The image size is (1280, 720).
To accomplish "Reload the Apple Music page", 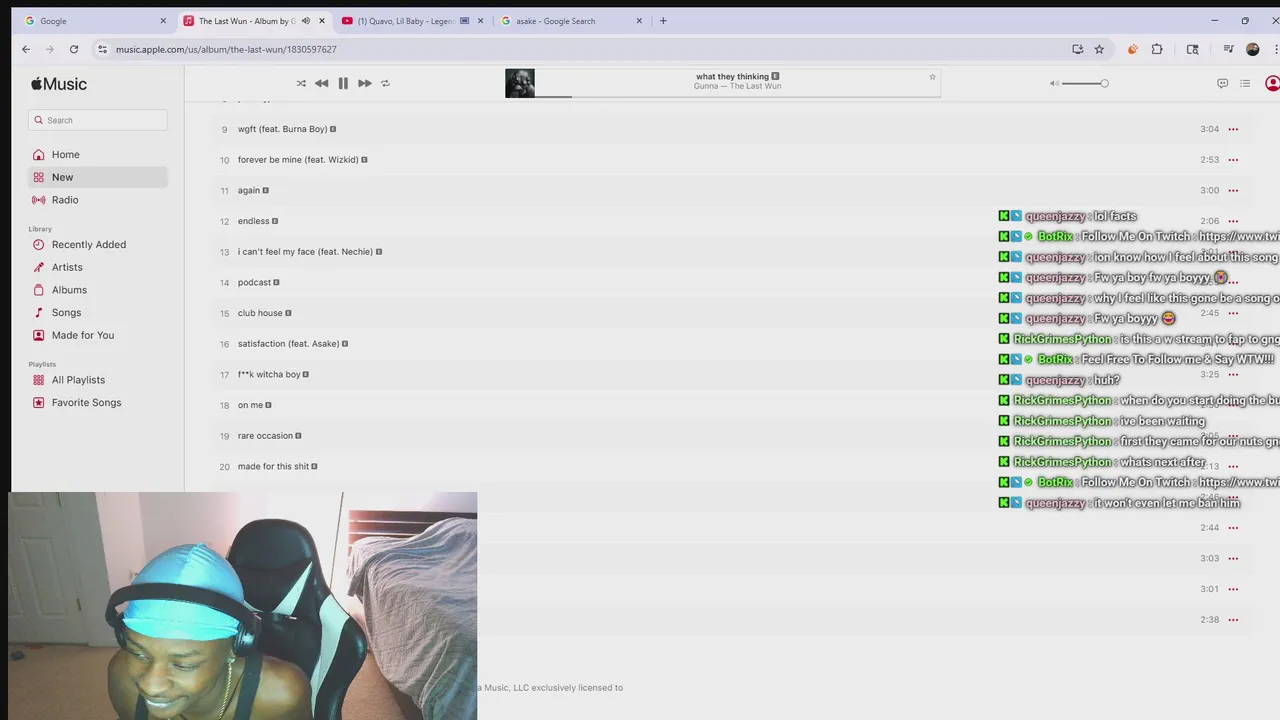I will click(74, 49).
